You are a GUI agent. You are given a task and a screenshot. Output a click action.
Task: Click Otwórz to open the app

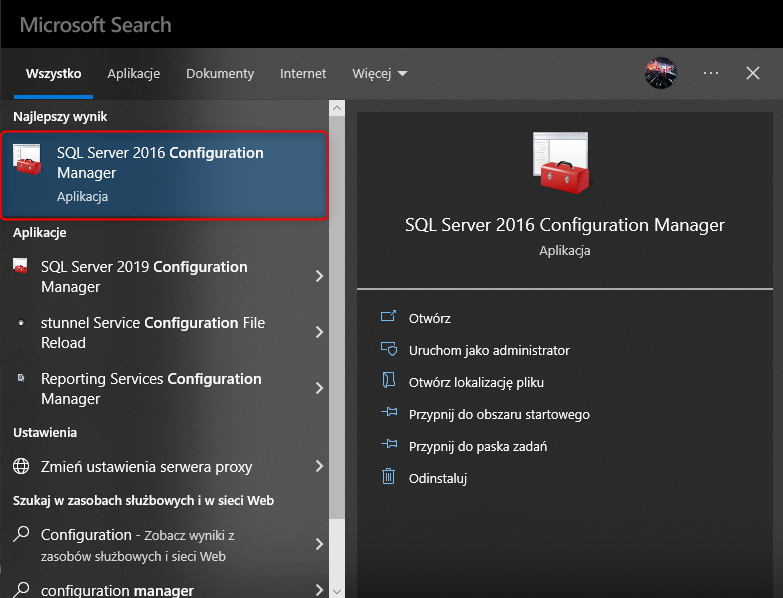pos(429,318)
